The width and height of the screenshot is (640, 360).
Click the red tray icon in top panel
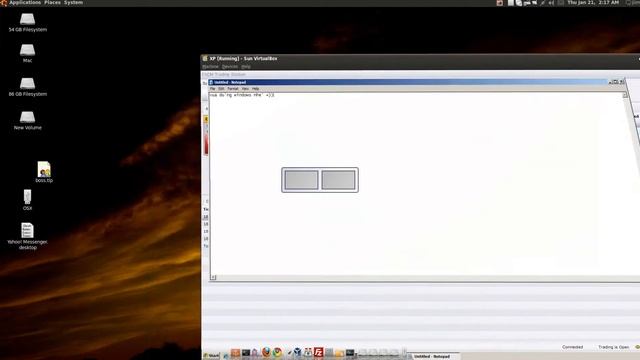point(500,2)
